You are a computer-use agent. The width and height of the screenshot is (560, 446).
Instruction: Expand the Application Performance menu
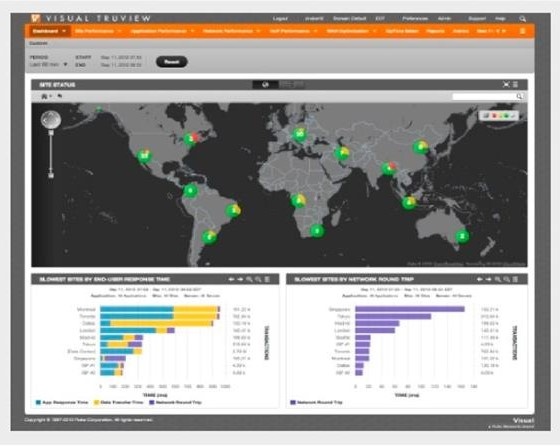point(162,31)
